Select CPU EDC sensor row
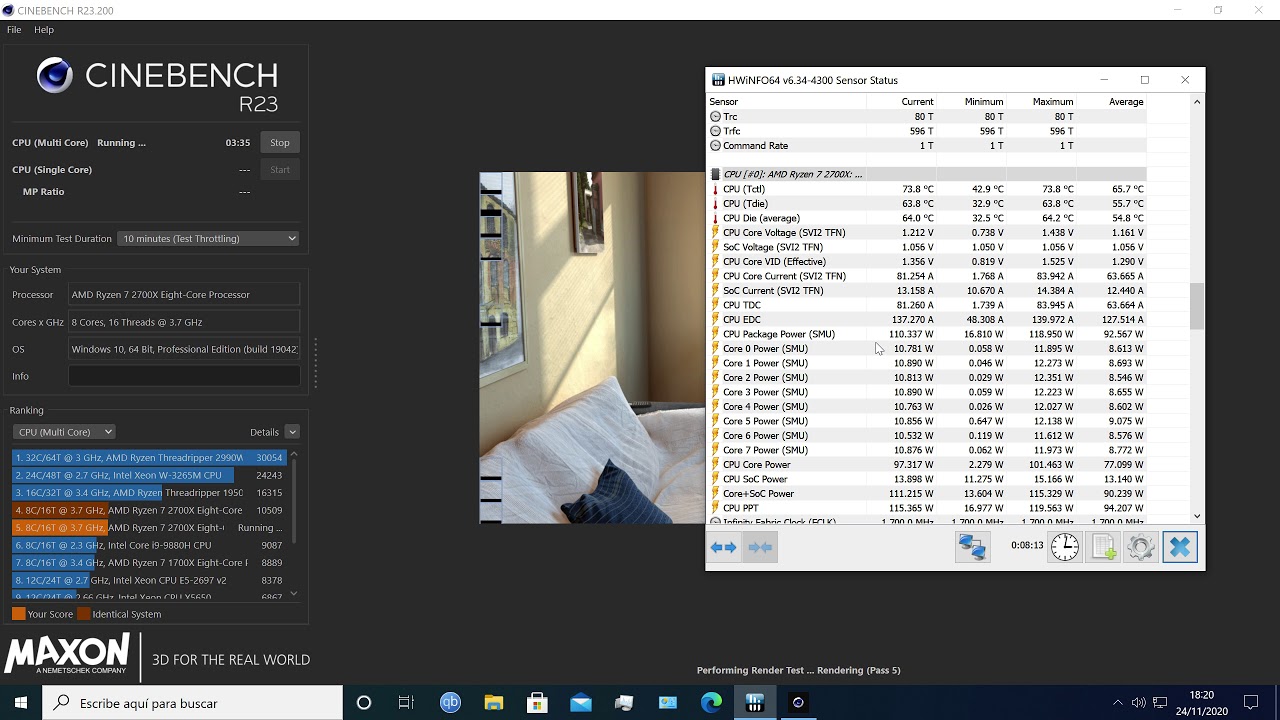1280x720 pixels. 927,320
